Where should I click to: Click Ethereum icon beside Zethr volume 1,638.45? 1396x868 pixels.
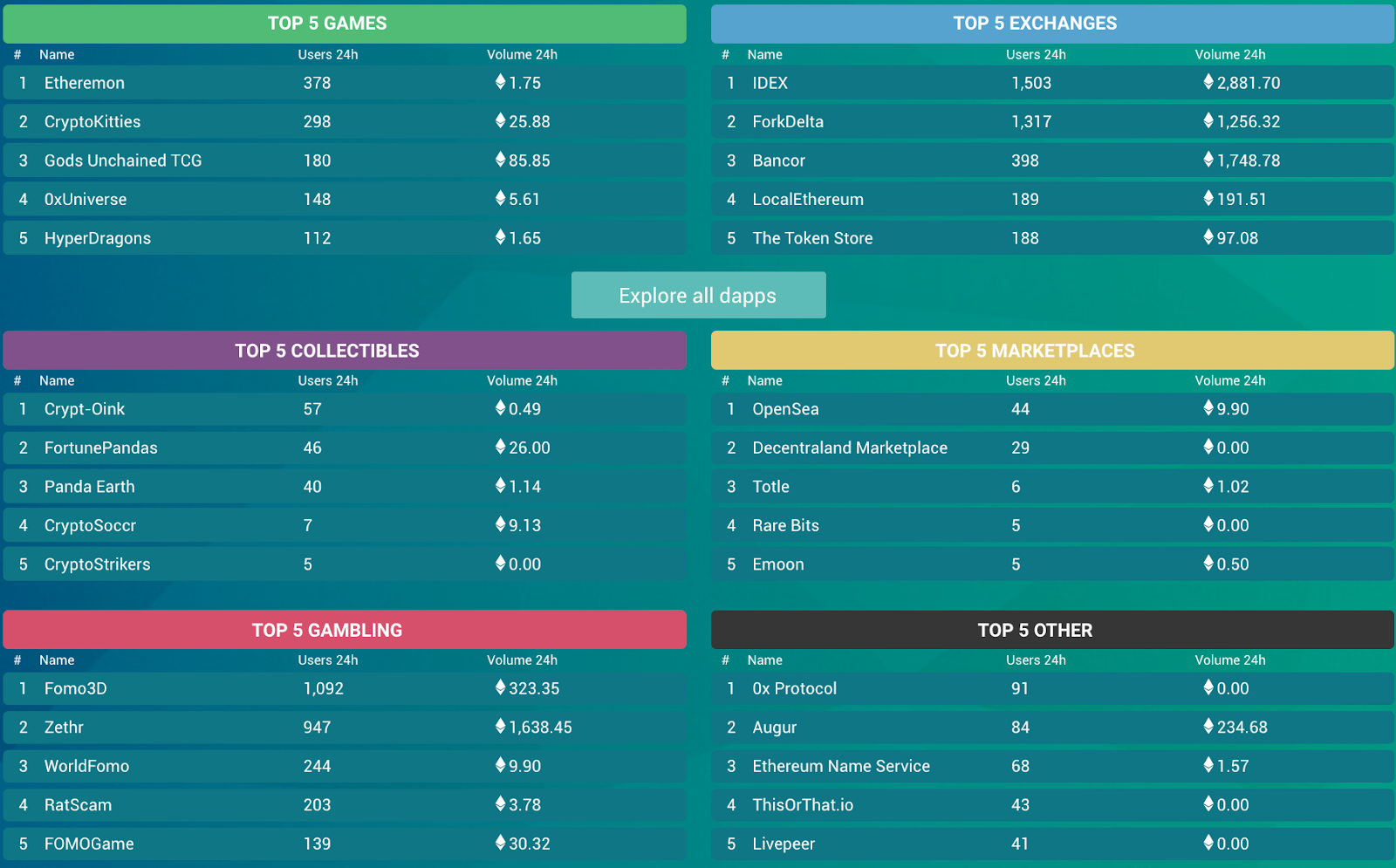[x=500, y=726]
